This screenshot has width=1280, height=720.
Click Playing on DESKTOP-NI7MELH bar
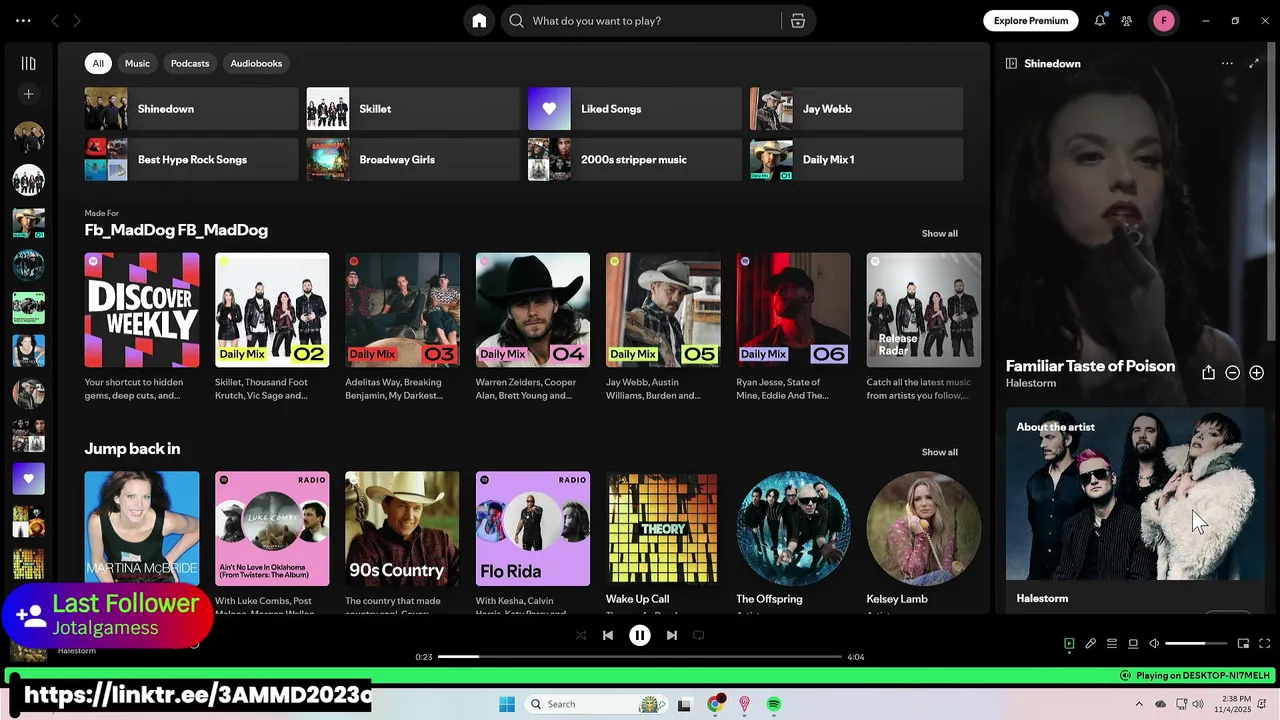pyautogui.click(x=1194, y=676)
